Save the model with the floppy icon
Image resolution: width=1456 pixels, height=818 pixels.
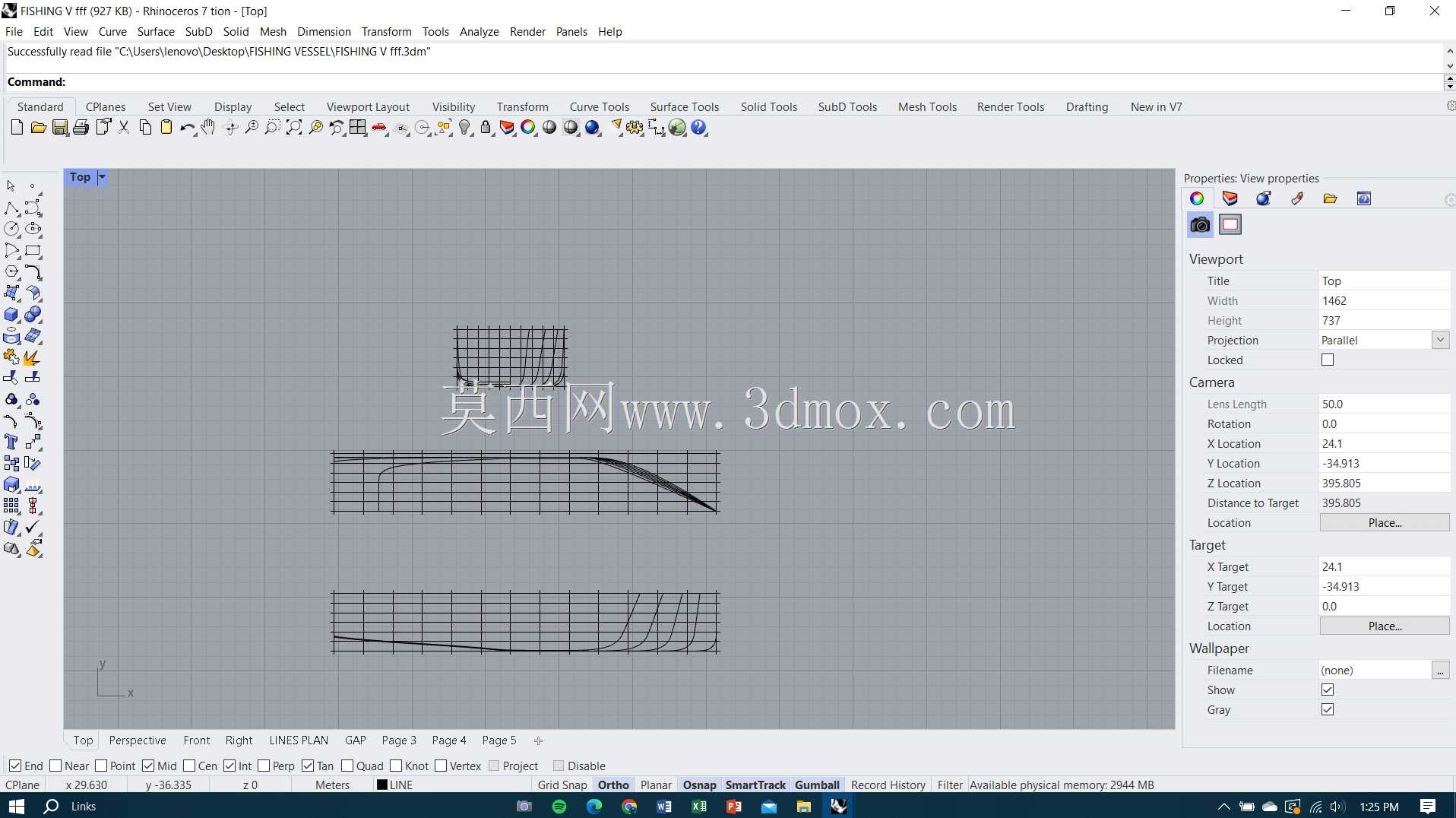tap(60, 128)
